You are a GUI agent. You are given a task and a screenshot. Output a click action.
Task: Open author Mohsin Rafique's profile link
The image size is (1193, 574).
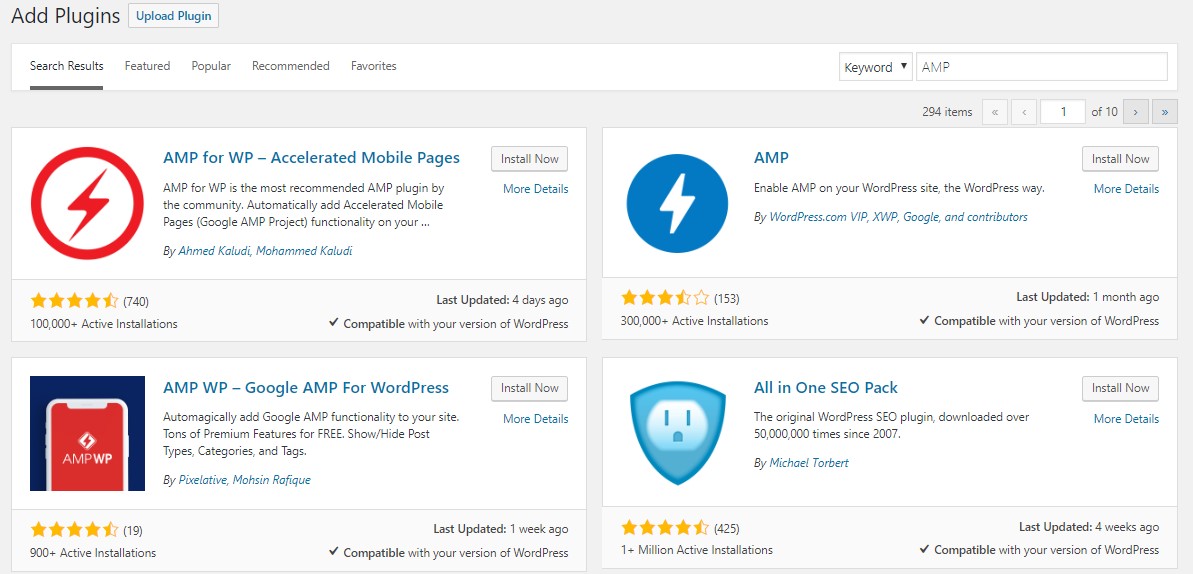coord(272,480)
